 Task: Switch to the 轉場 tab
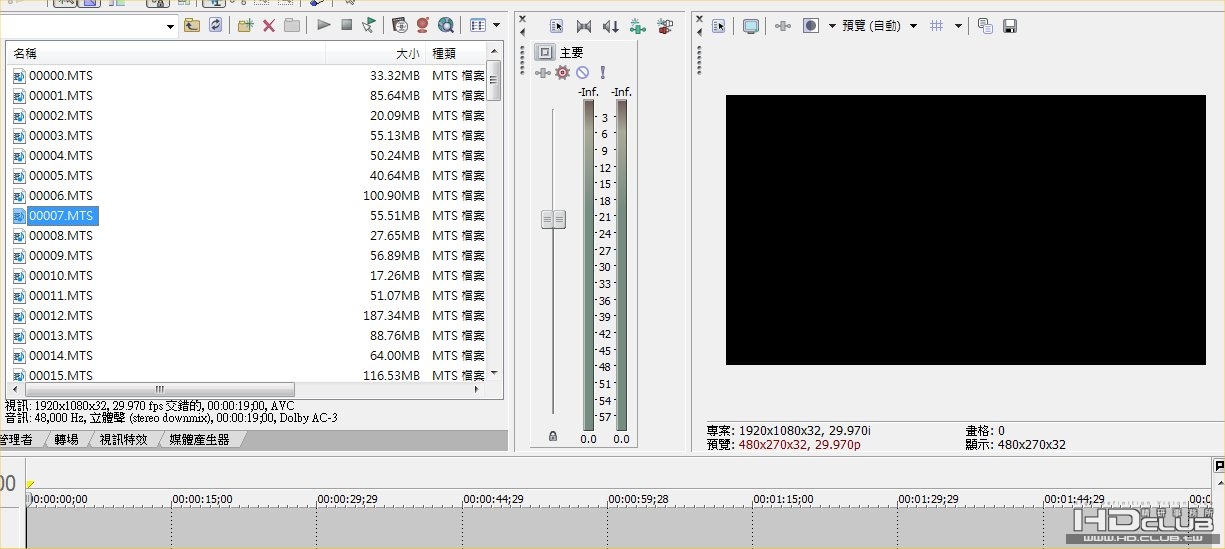pyautogui.click(x=67, y=439)
